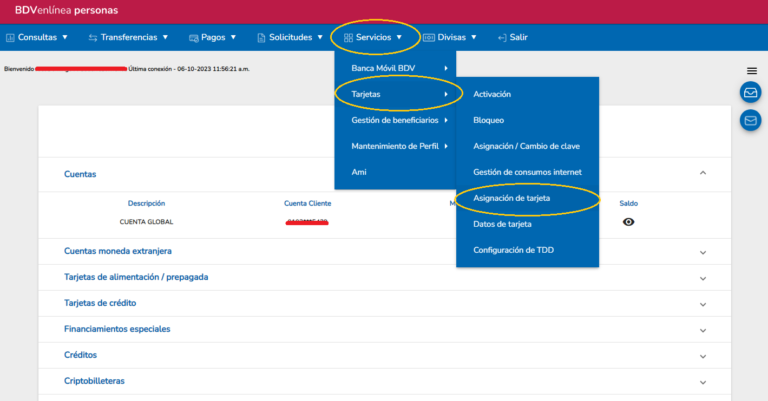Open Banca Móvil BDV submenu

point(395,68)
